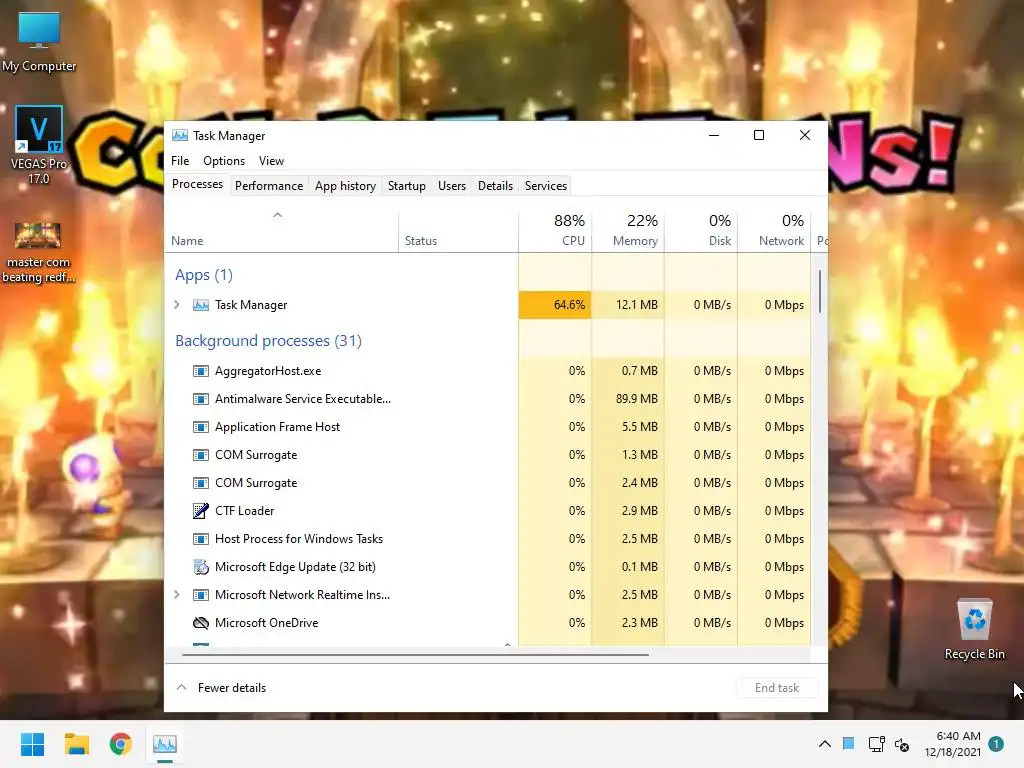Click the vertical scrollbar in process list
This screenshot has width=1024, height=768.
(820, 291)
